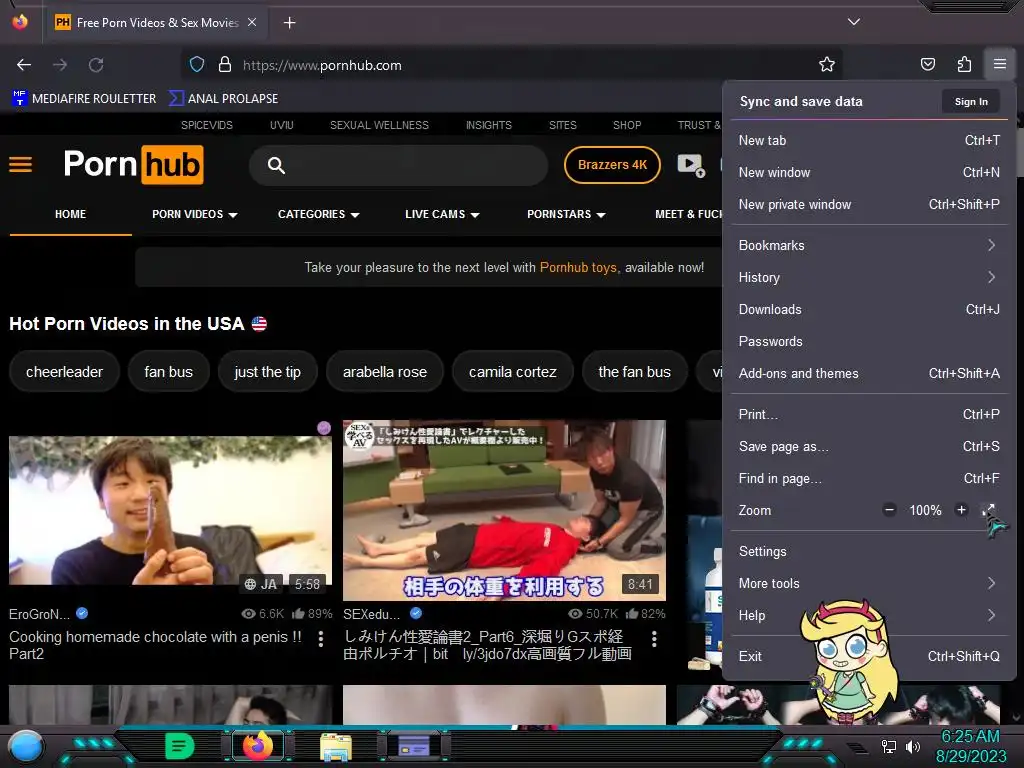Image resolution: width=1024 pixels, height=768 pixels.
Task: Open the PORNSTARS dropdown
Action: coord(566,214)
